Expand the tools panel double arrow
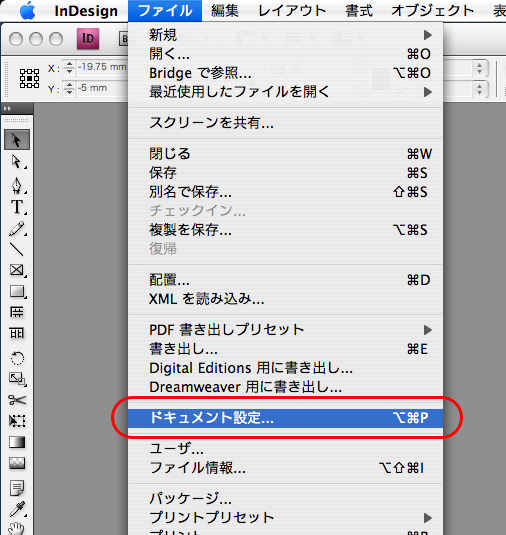Screen dimensions: 506x535 (x=7, y=109)
